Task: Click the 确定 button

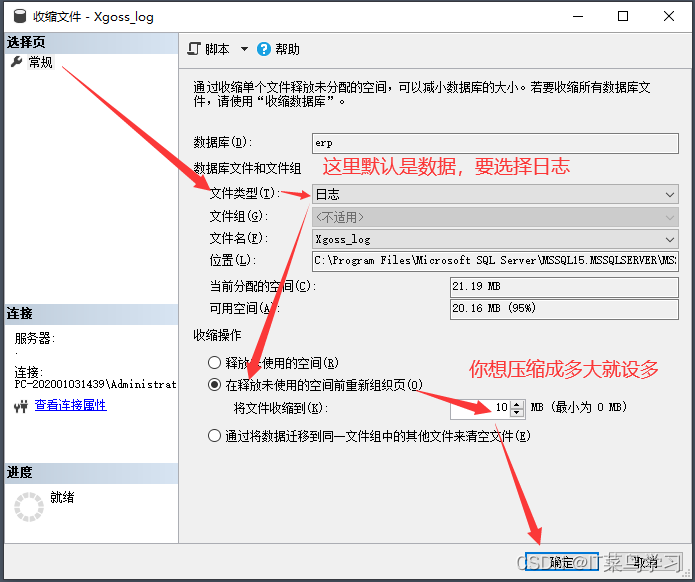Action: [x=561, y=562]
